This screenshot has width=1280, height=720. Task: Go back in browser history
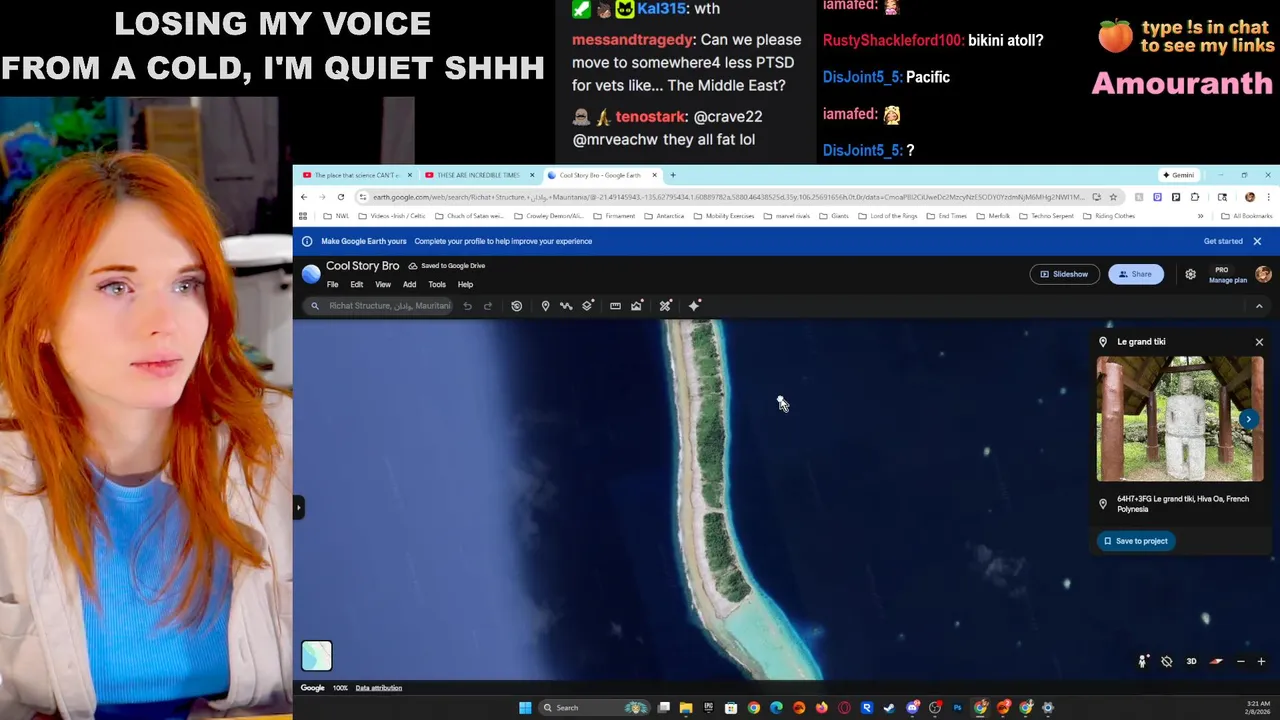pos(304,197)
